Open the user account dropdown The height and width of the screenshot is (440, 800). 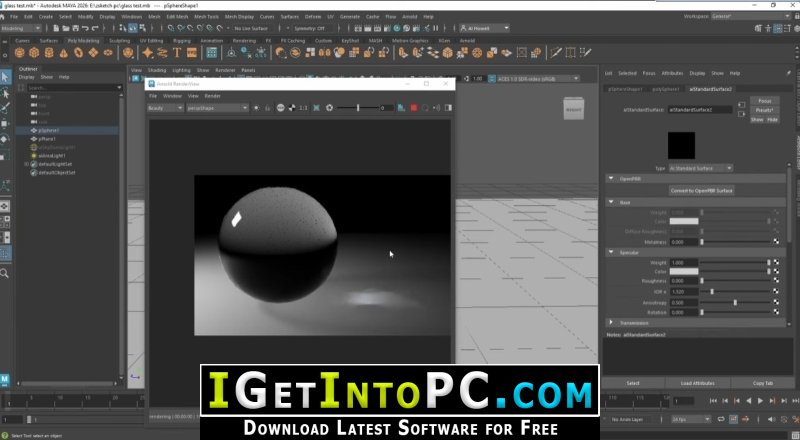pos(484,28)
